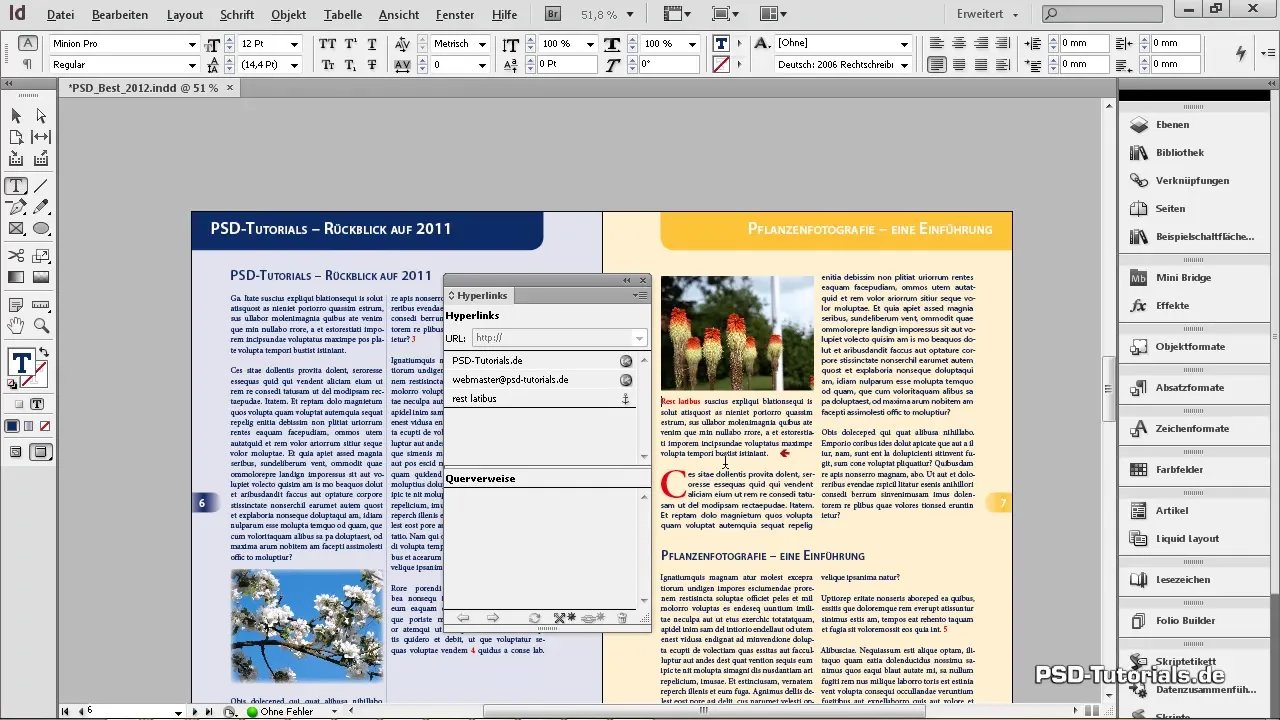Select the Gradient Swatch tool

(17, 277)
